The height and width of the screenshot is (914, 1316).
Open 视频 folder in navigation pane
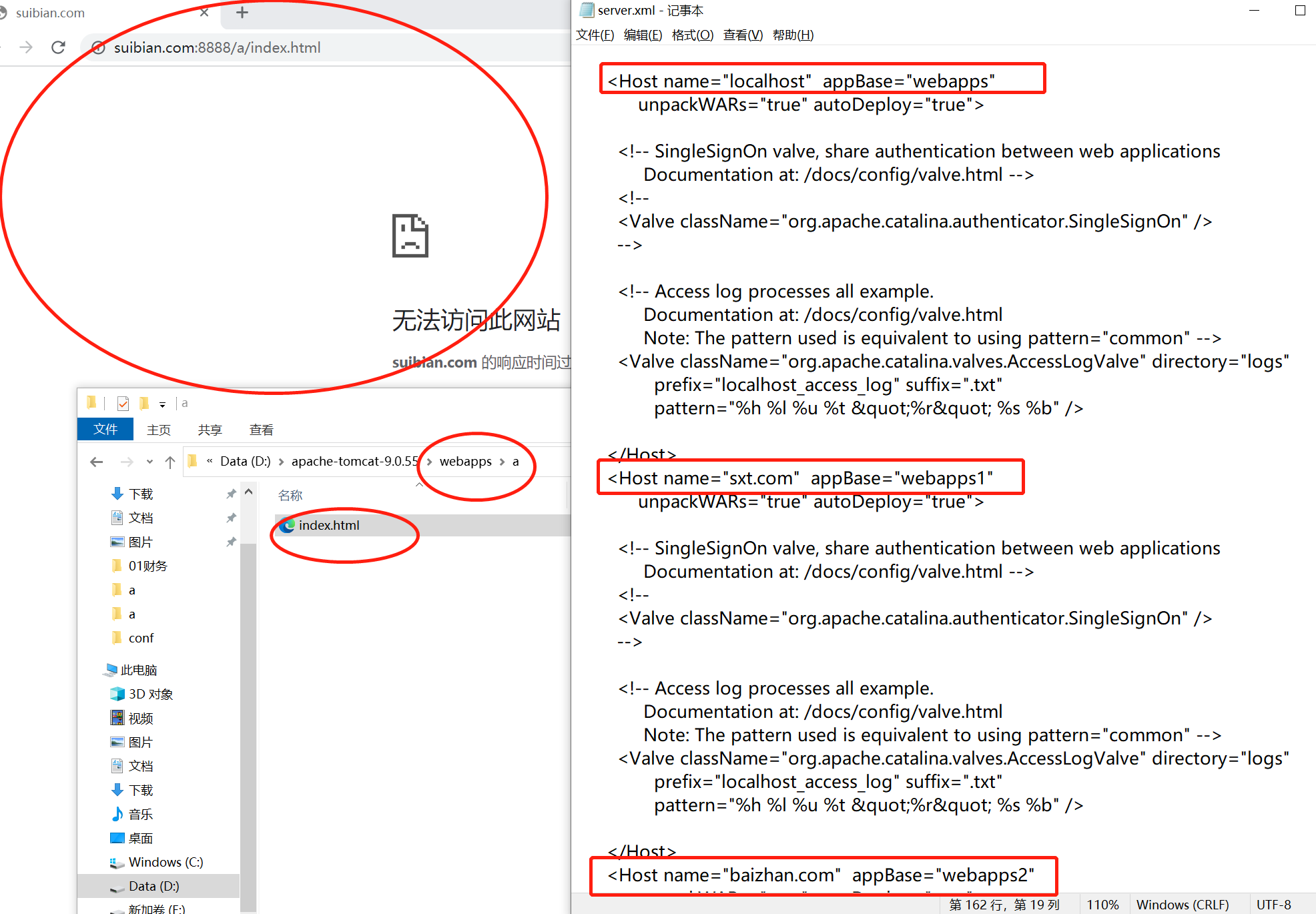click(x=141, y=718)
